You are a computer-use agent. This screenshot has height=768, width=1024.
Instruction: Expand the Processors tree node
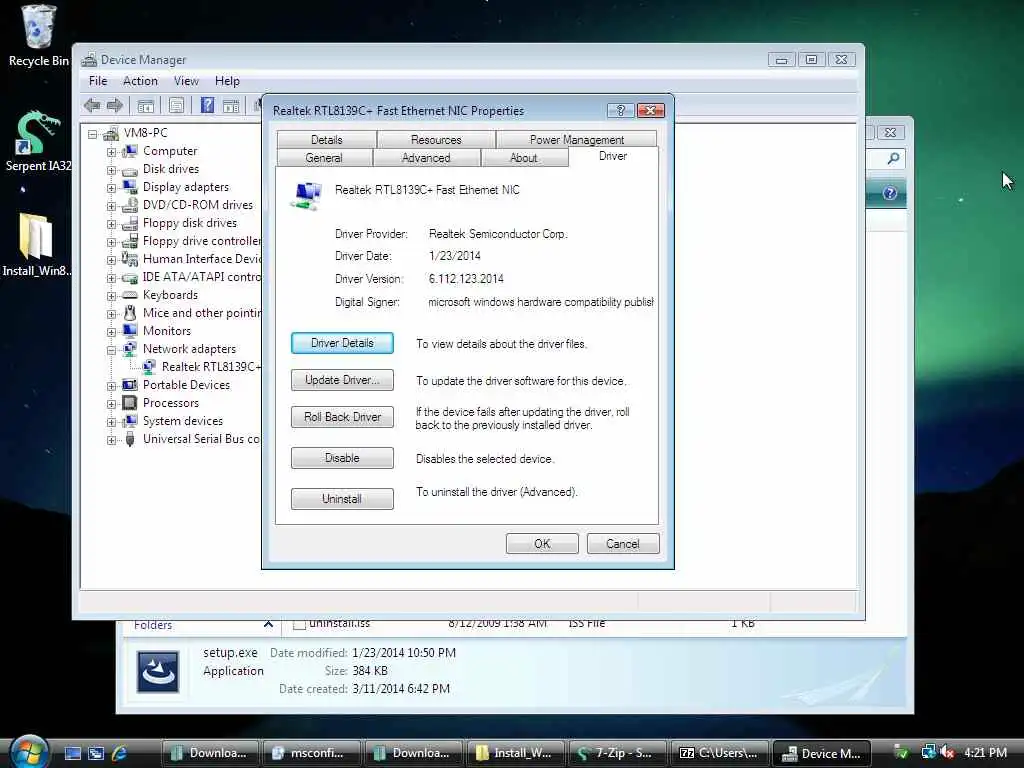tap(111, 404)
